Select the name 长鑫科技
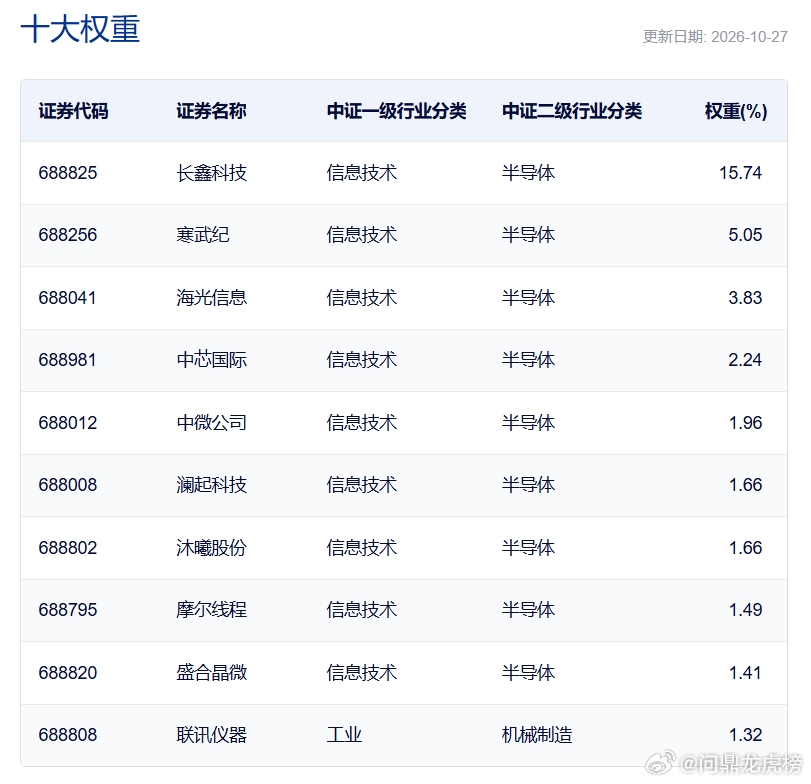Screen dimensions: 811x784 (x=212, y=173)
